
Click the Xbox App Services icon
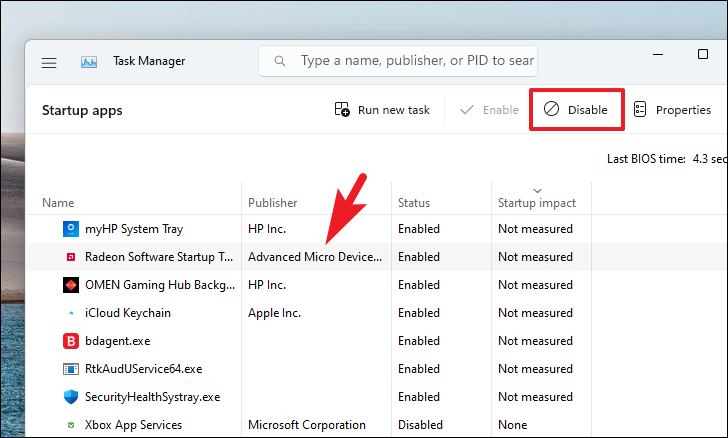71,425
